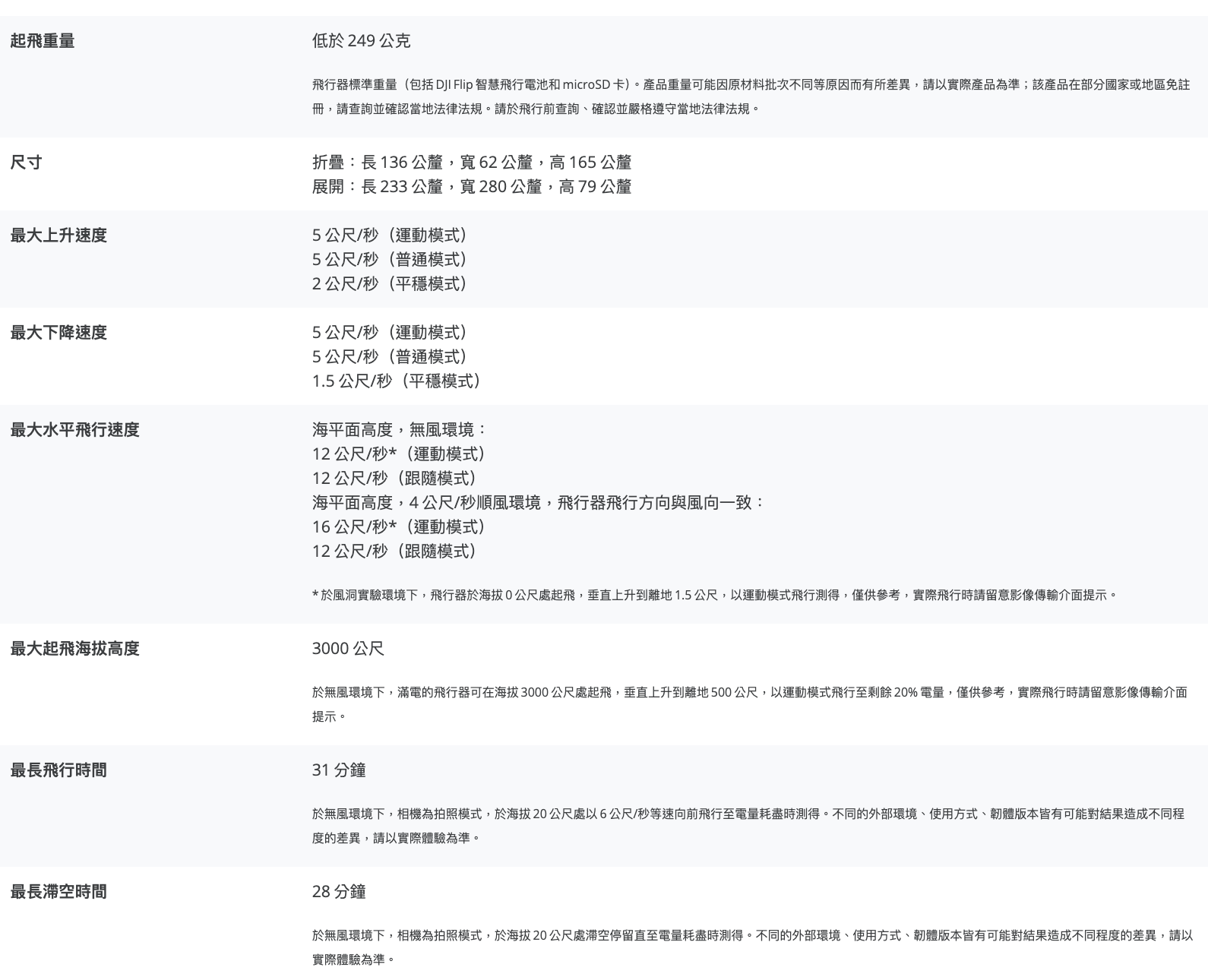Click the 最大下降速度 heading
Image resolution: width=1208 pixels, height=980 pixels.
tap(59, 333)
